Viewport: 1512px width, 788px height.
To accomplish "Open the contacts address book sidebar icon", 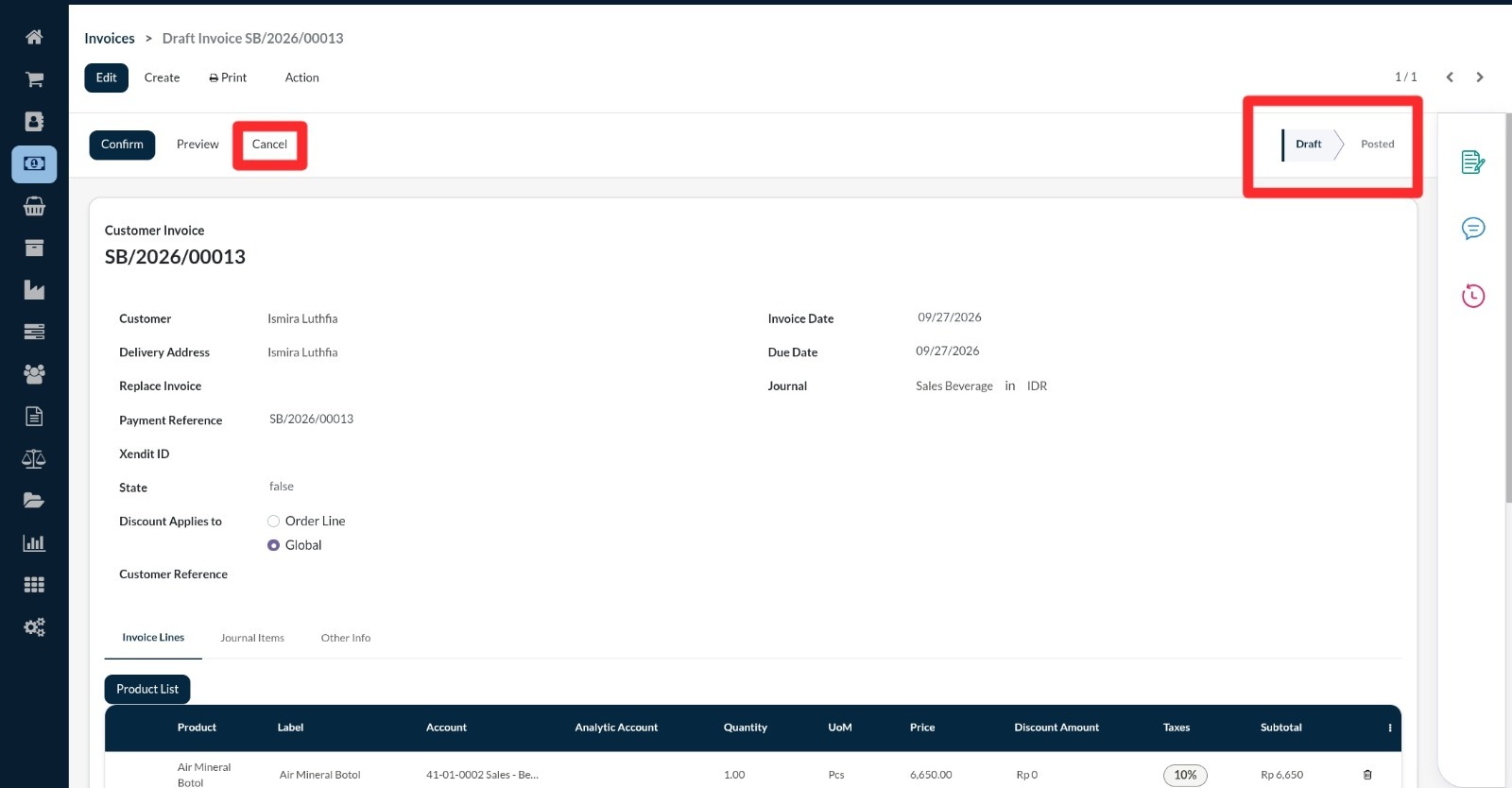I will click(x=34, y=121).
